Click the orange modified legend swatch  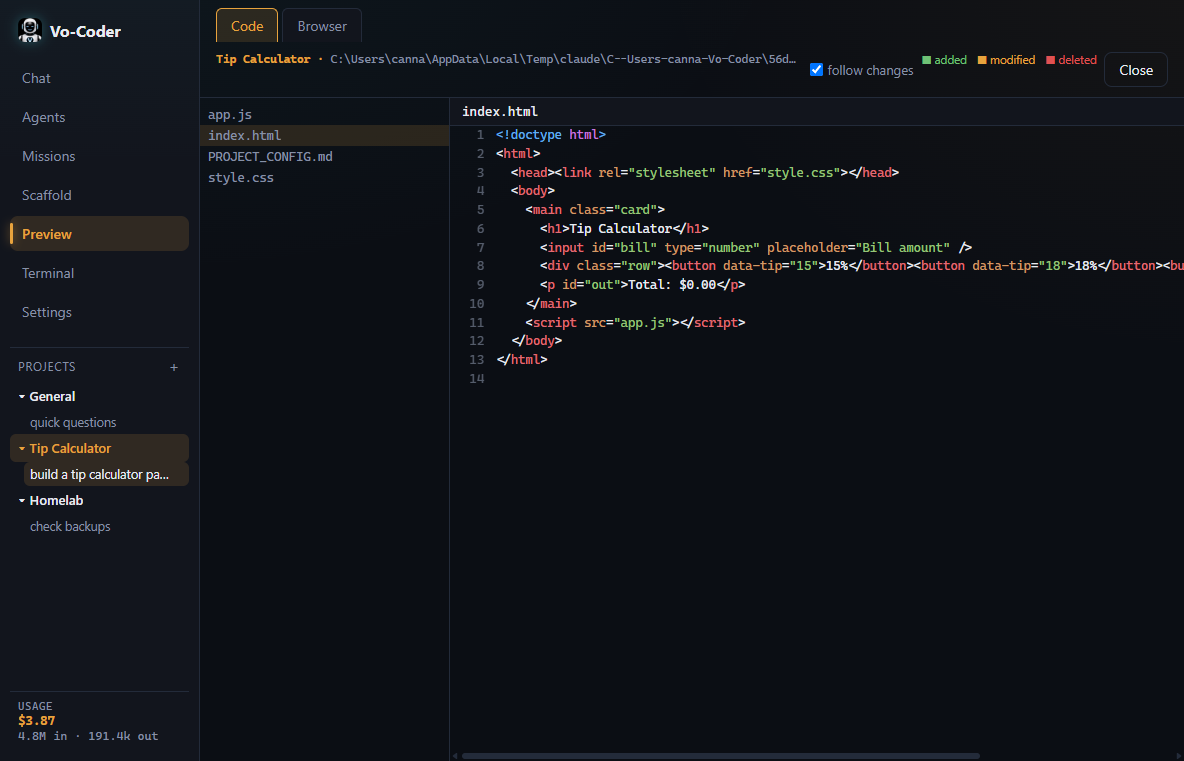tap(982, 60)
